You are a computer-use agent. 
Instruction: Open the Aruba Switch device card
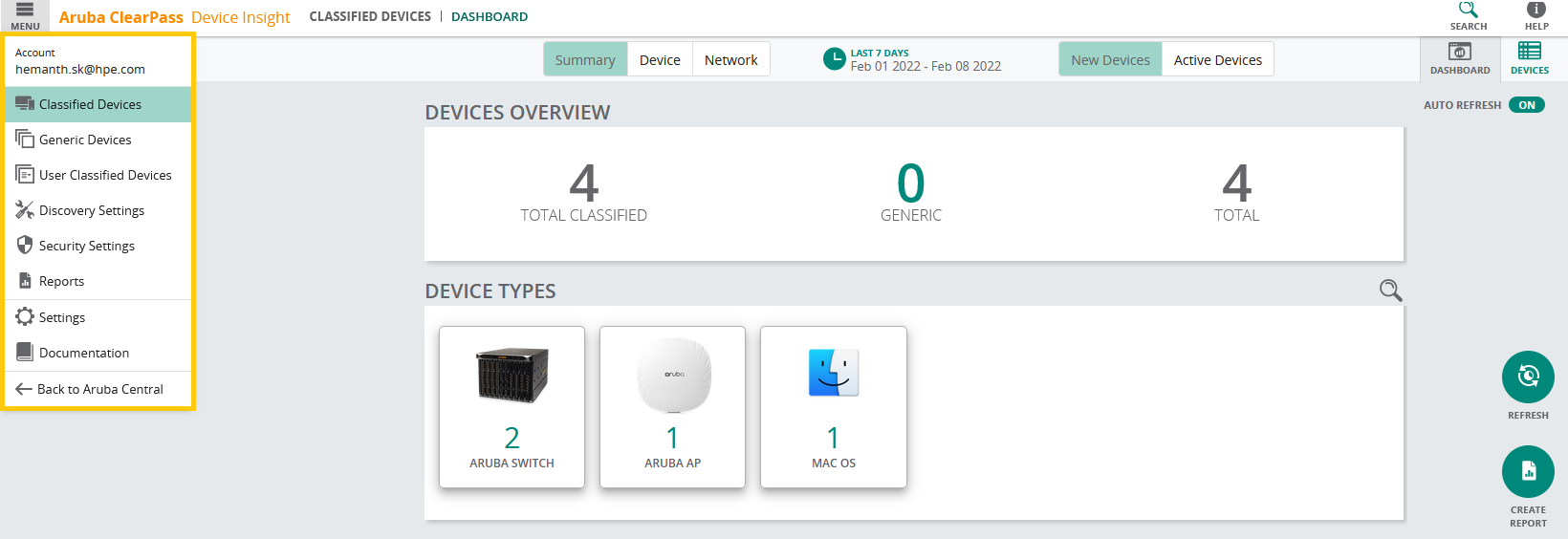(512, 407)
